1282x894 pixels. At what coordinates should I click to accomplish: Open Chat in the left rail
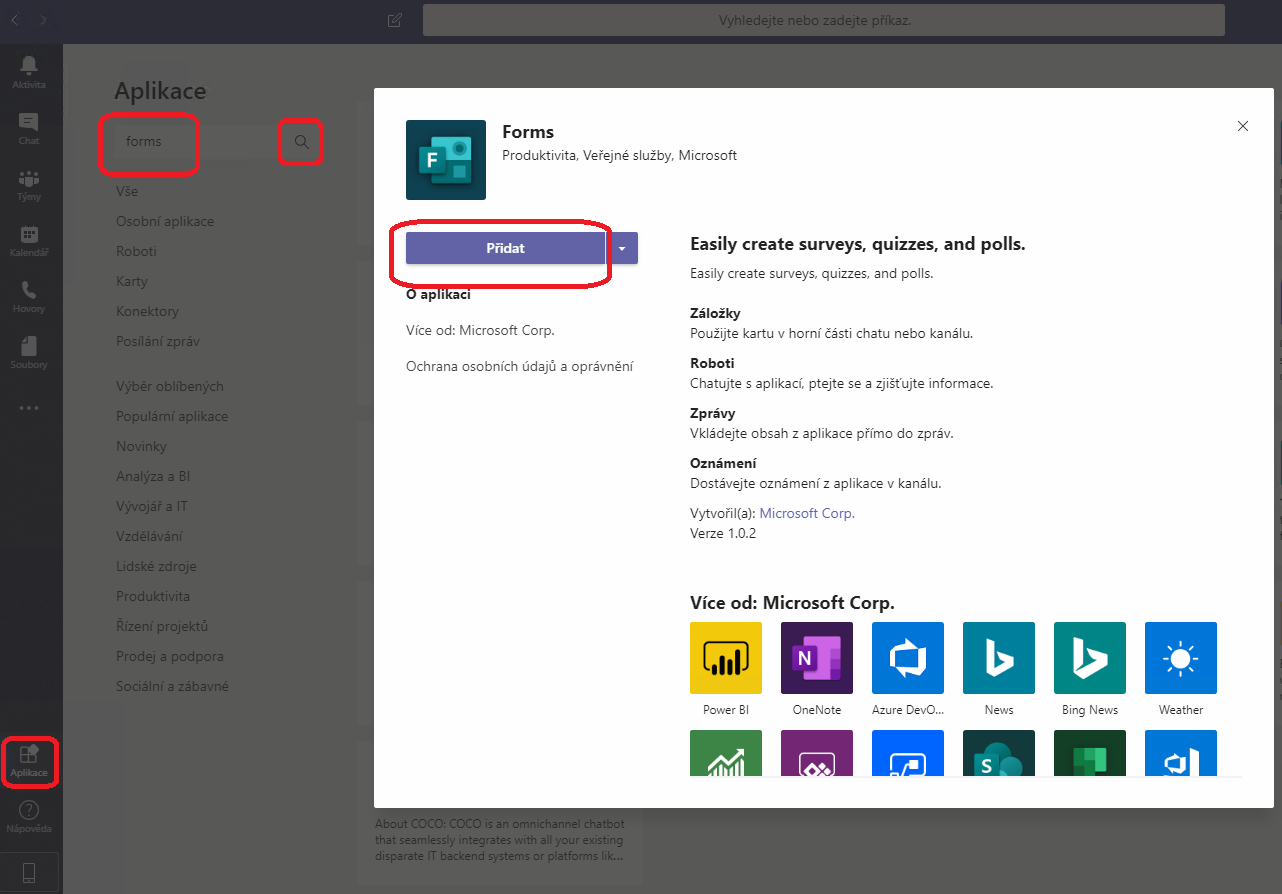29,128
